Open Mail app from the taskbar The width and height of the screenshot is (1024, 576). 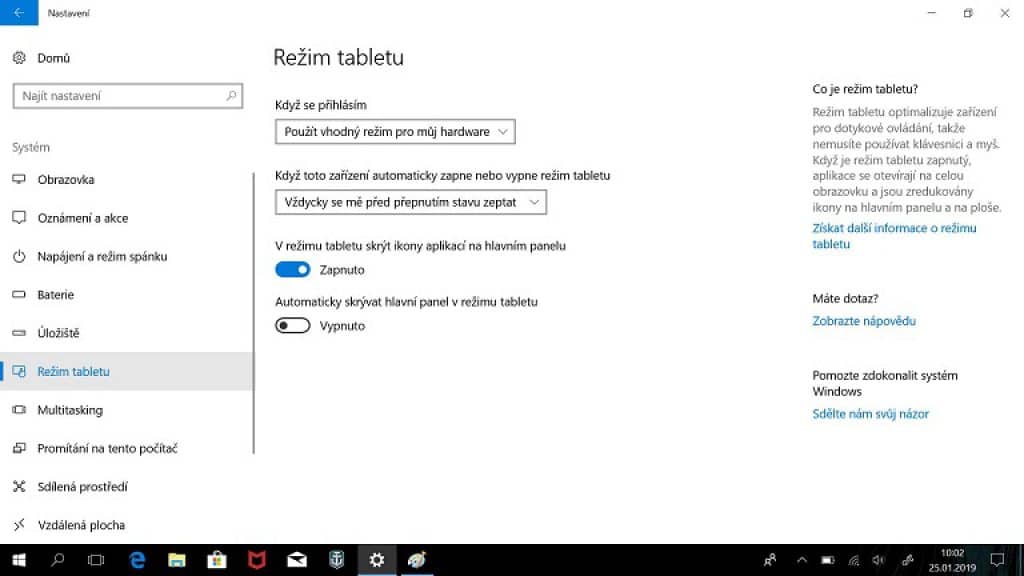pyautogui.click(x=296, y=560)
